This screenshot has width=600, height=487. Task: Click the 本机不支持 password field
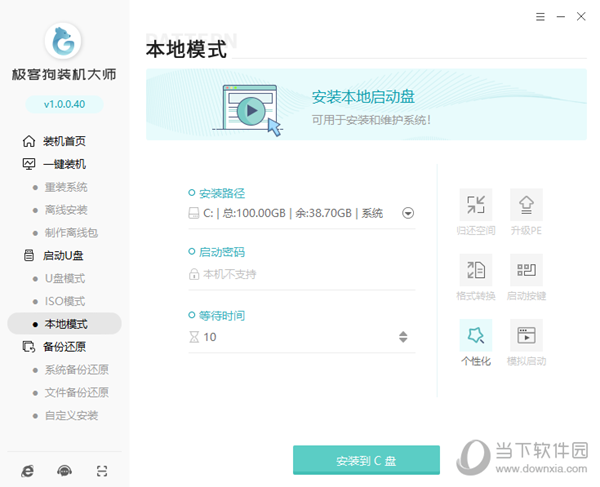click(302, 274)
